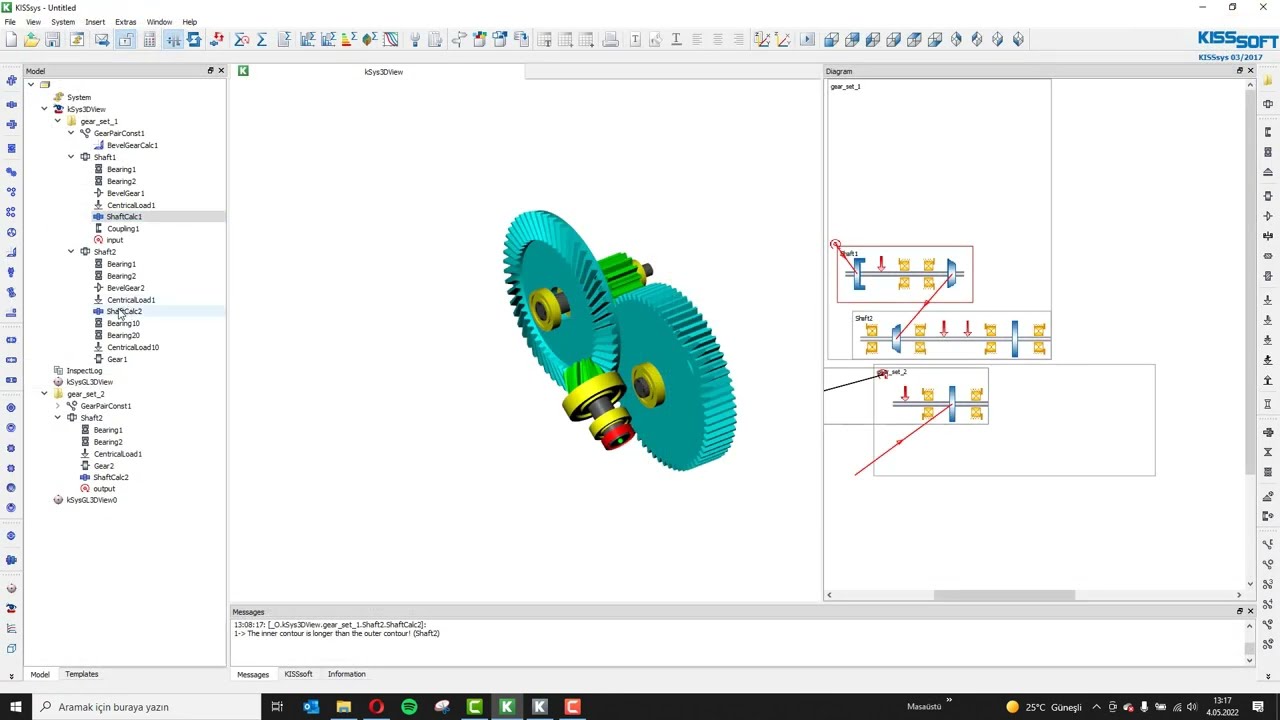
Task: Close the Diagram panel
Action: pos(1250,71)
